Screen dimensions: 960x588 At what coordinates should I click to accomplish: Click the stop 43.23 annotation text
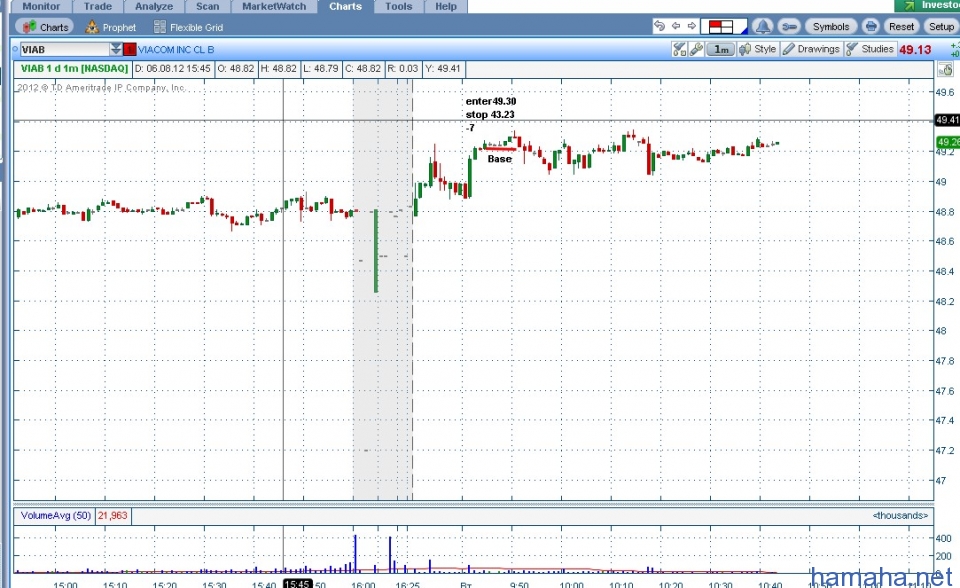(490, 115)
